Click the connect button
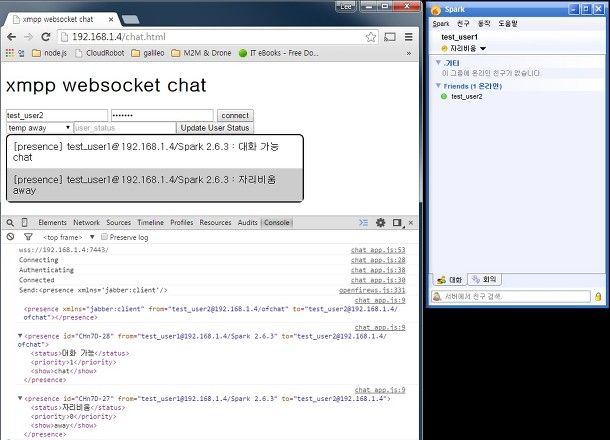Viewport: 610px width, 440px height. [x=235, y=116]
